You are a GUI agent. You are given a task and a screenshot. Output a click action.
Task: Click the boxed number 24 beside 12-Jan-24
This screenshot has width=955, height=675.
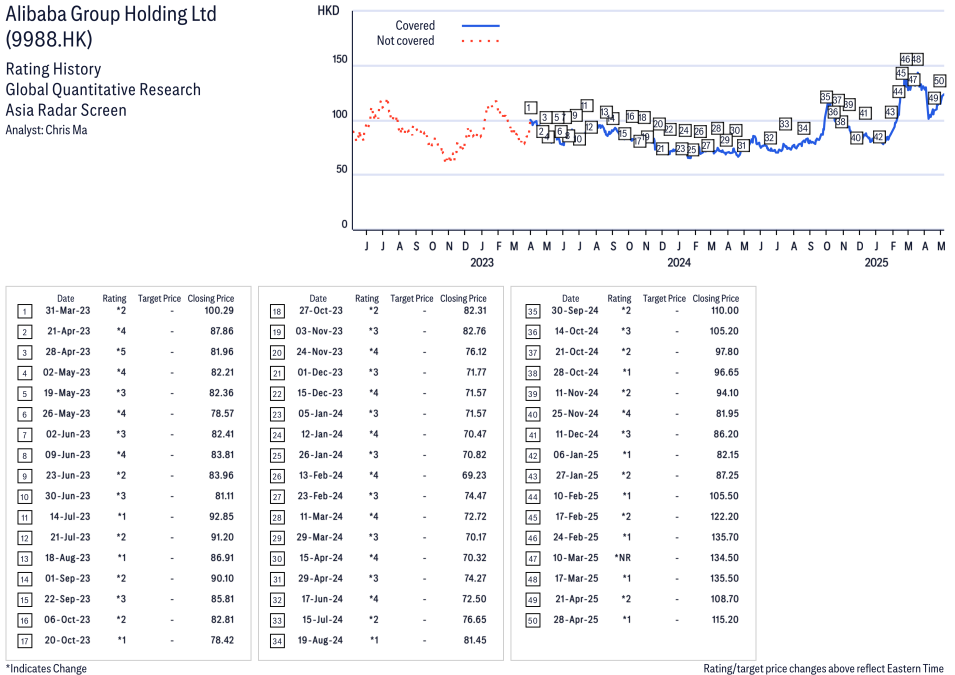pos(277,435)
